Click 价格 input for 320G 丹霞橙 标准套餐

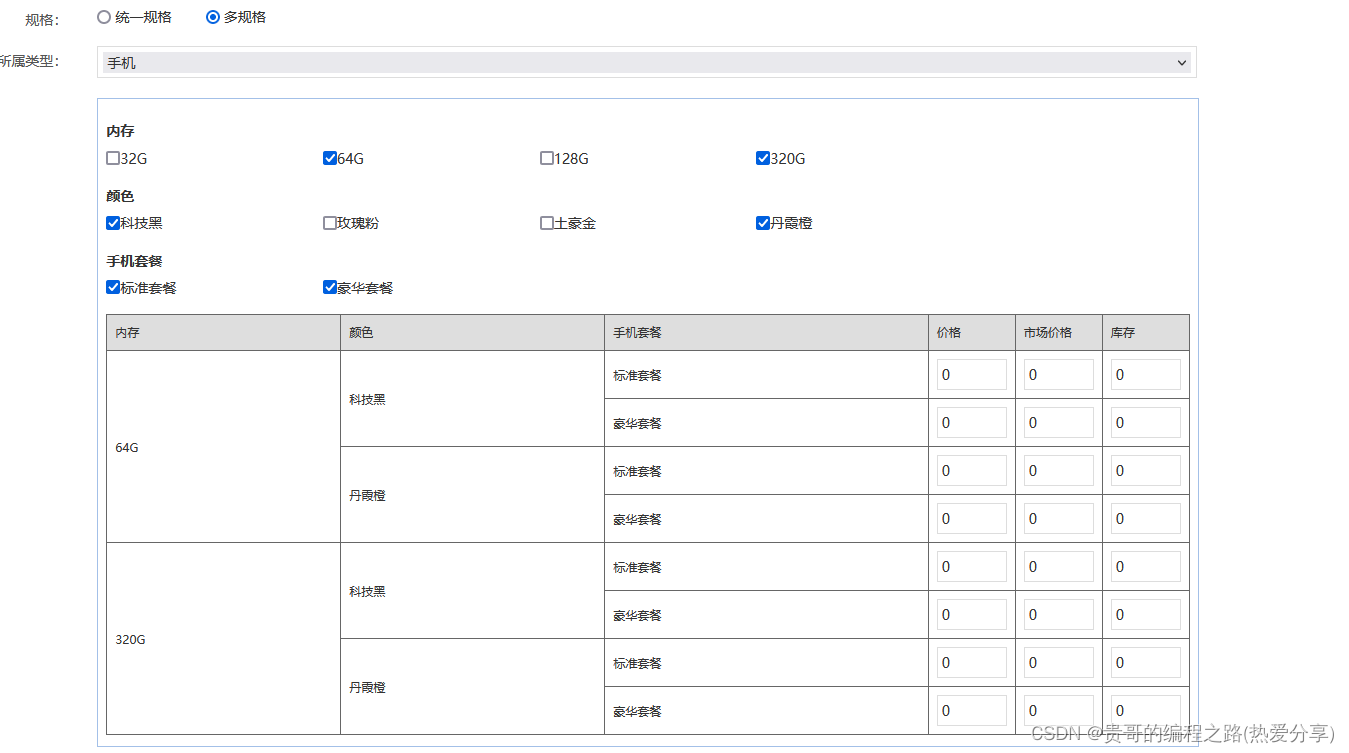pyautogui.click(x=972, y=663)
